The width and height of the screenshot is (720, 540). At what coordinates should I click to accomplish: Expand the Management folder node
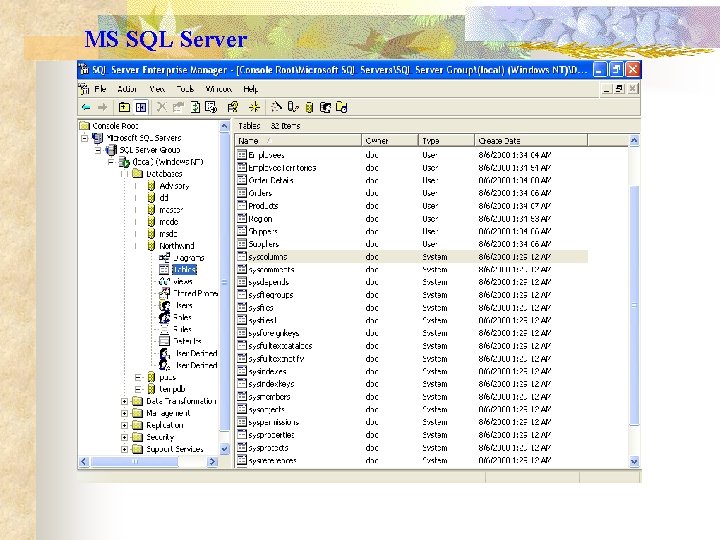pos(125,413)
